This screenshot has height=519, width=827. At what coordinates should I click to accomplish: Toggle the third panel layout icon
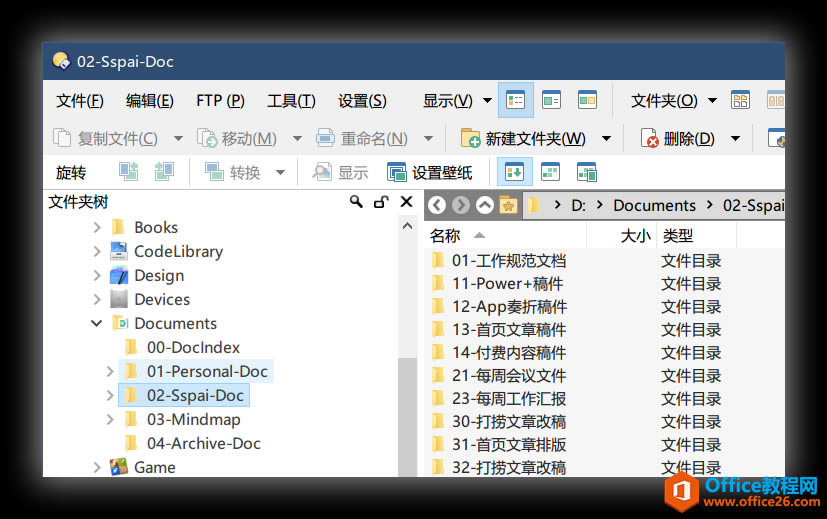(586, 172)
